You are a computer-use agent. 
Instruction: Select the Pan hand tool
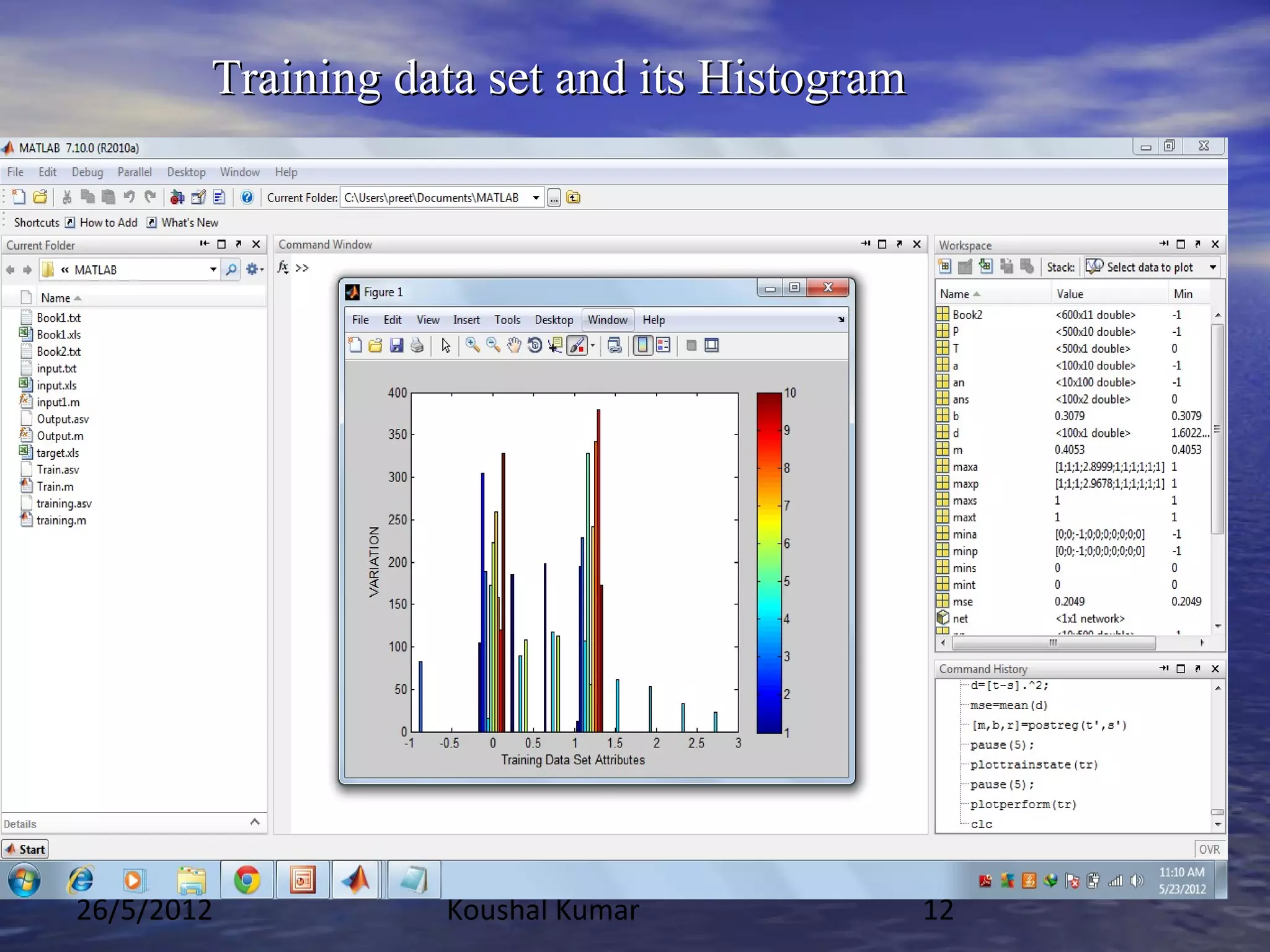tap(513, 345)
